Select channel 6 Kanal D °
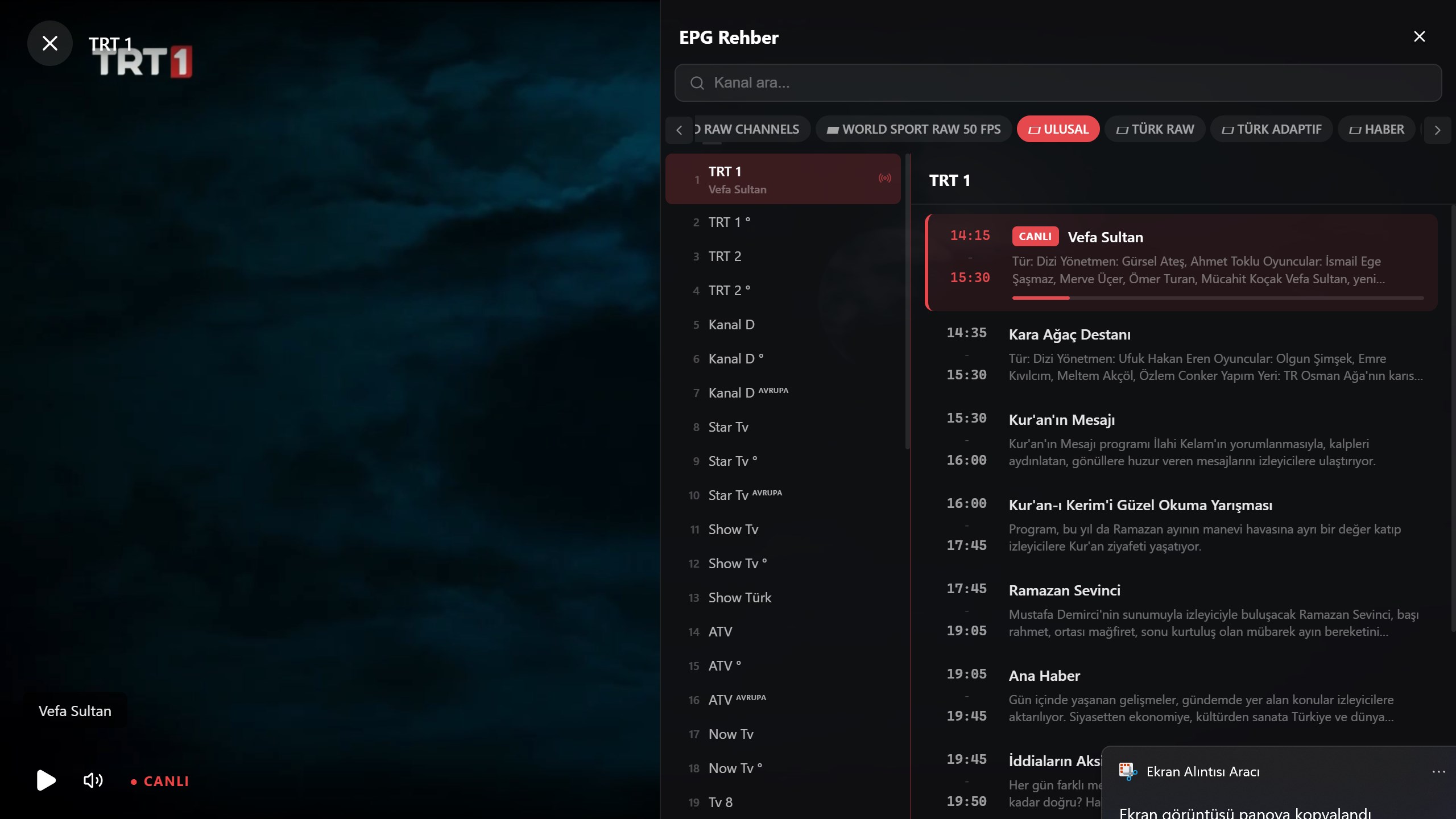 (x=783, y=359)
